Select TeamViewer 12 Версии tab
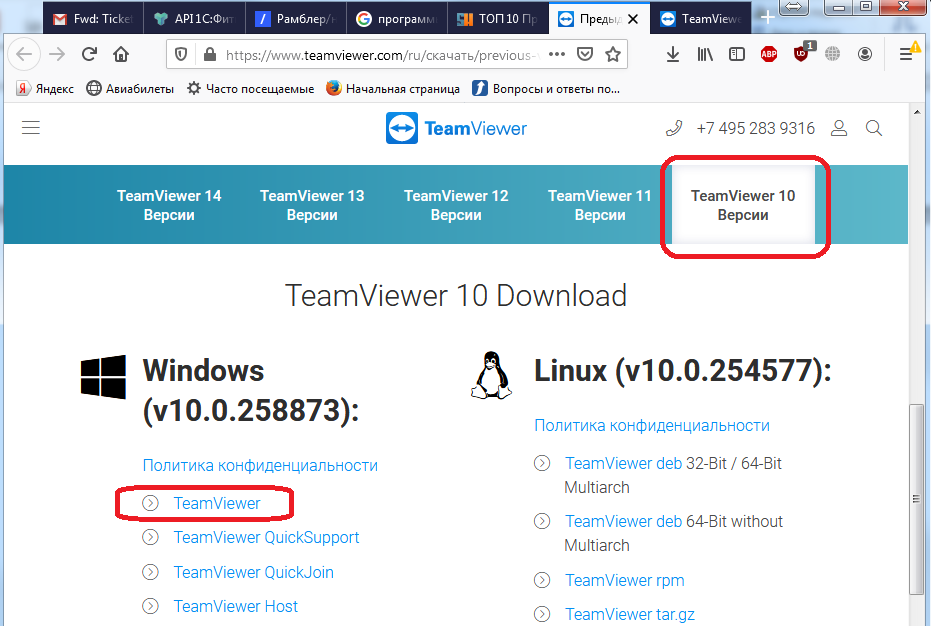 click(456, 205)
